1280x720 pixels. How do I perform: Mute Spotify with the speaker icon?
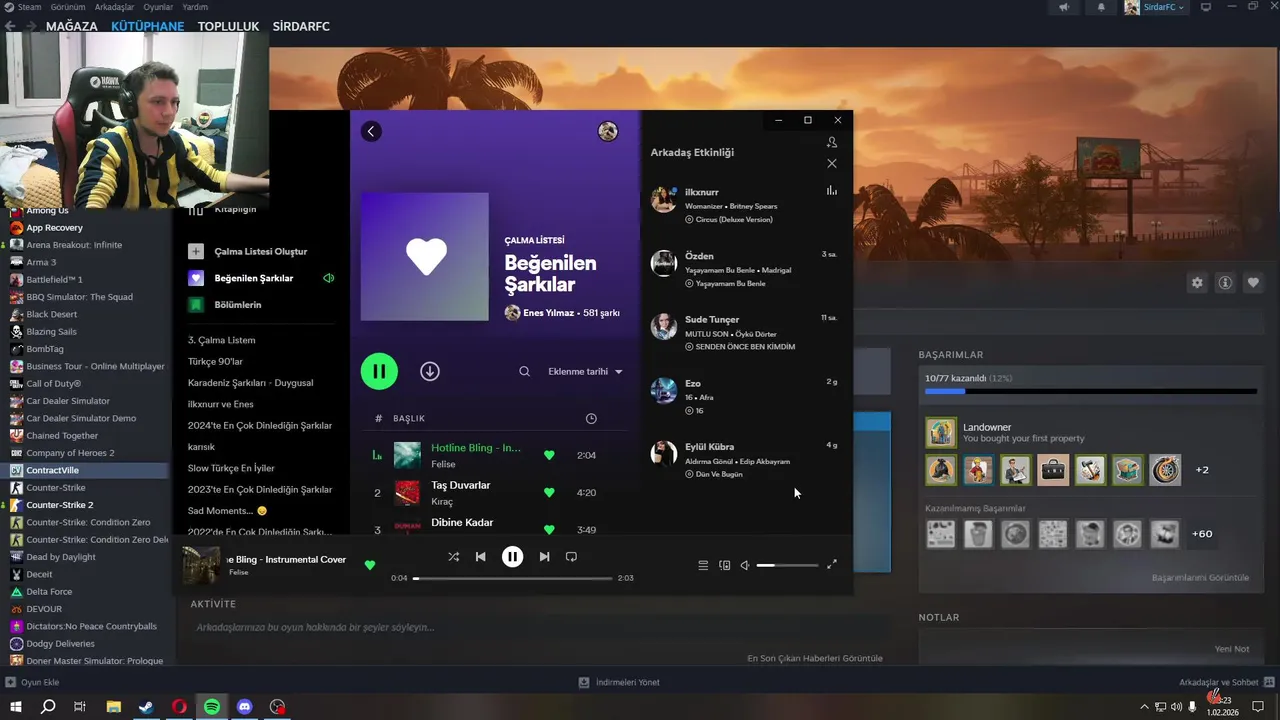[x=745, y=565]
